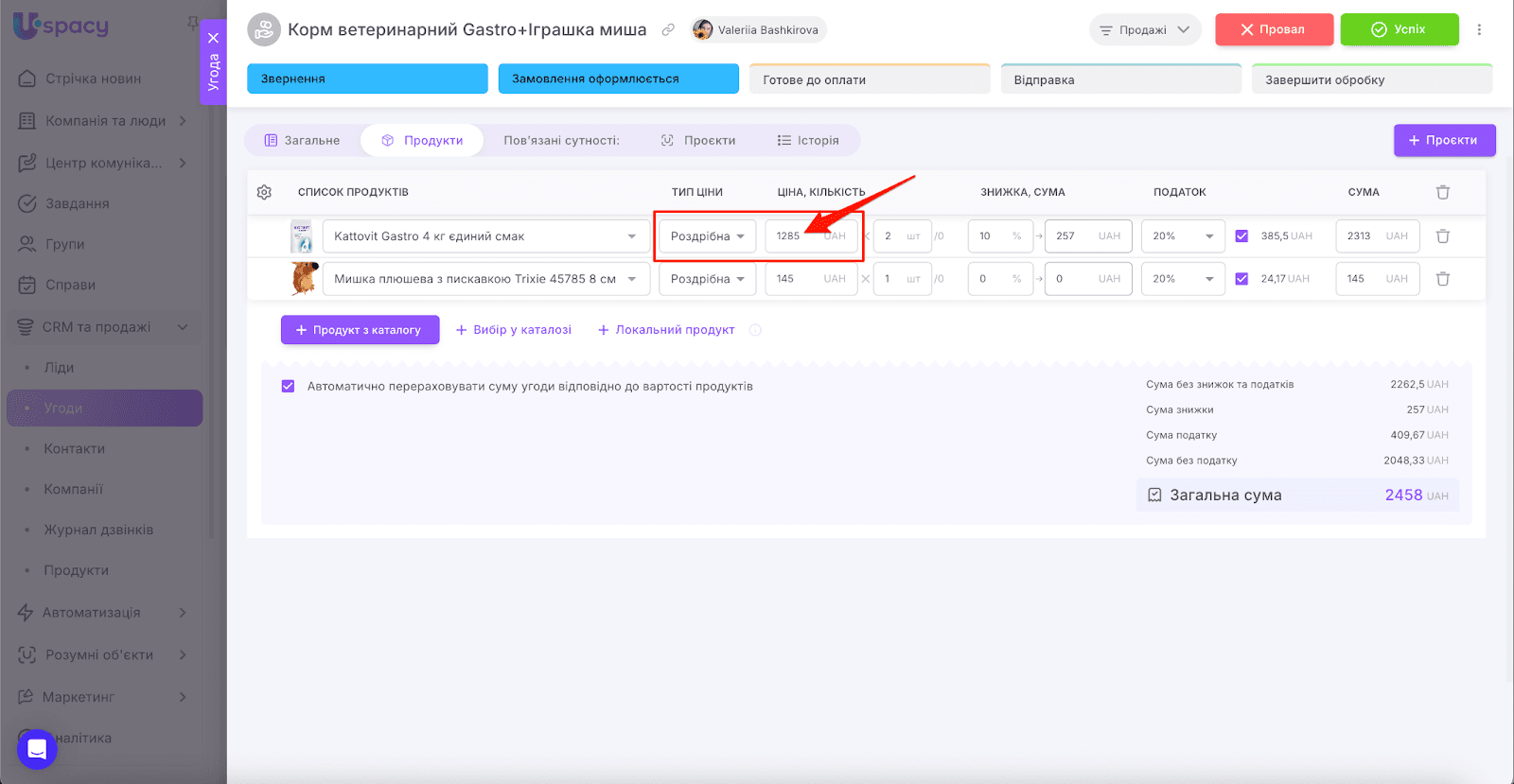Image resolution: width=1514 pixels, height=784 pixels.
Task: Click the info circle near Локальний продукт
Action: tap(755, 330)
